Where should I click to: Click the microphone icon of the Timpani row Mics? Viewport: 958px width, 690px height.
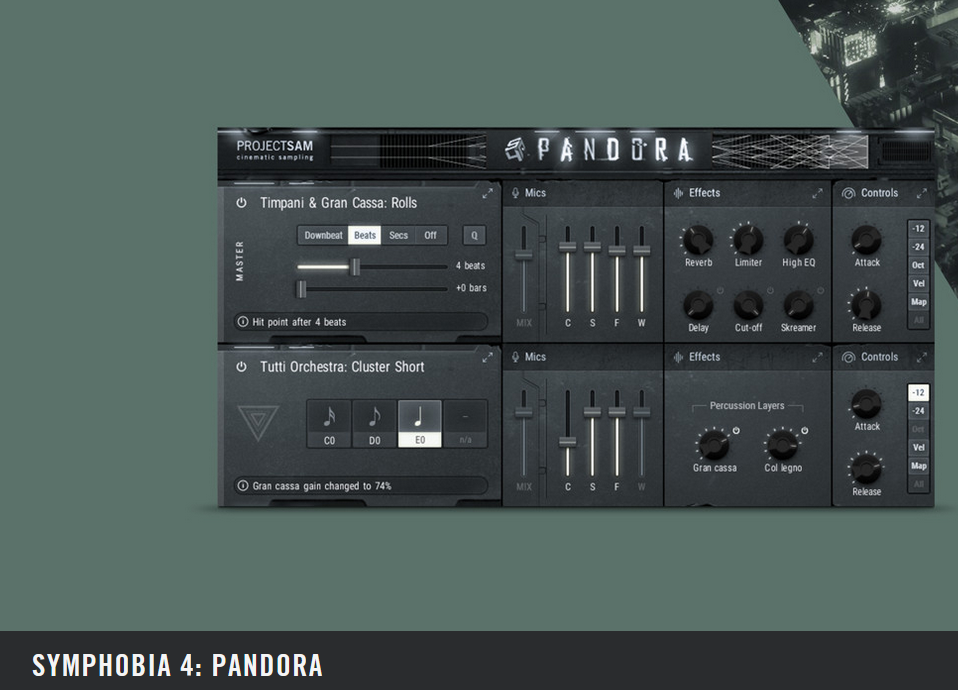[516, 193]
